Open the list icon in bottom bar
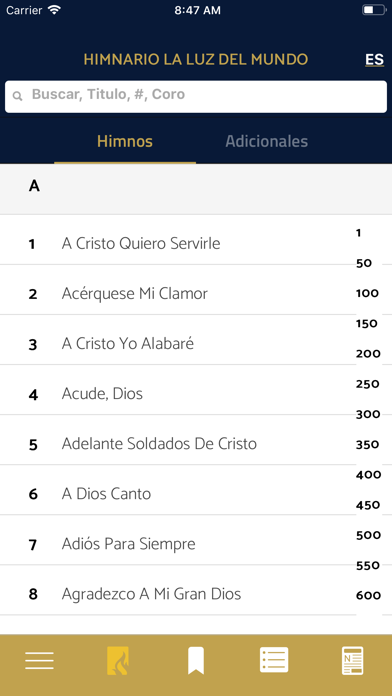Screen dimensions: 392x696 [274, 660]
